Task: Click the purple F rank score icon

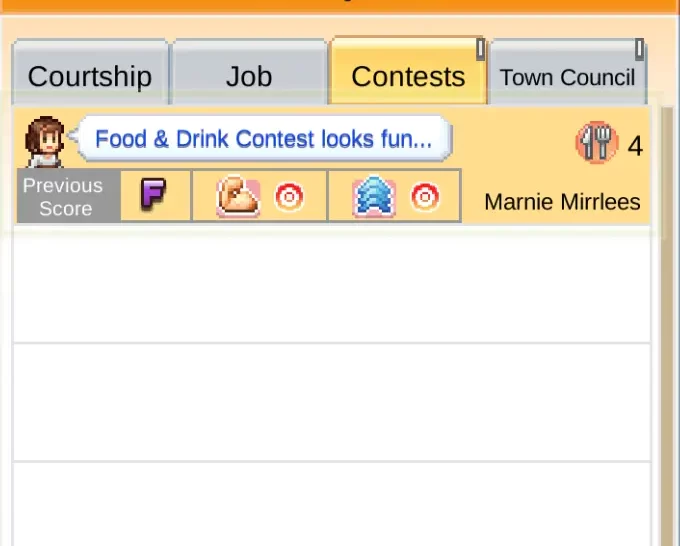Action: tap(154, 196)
